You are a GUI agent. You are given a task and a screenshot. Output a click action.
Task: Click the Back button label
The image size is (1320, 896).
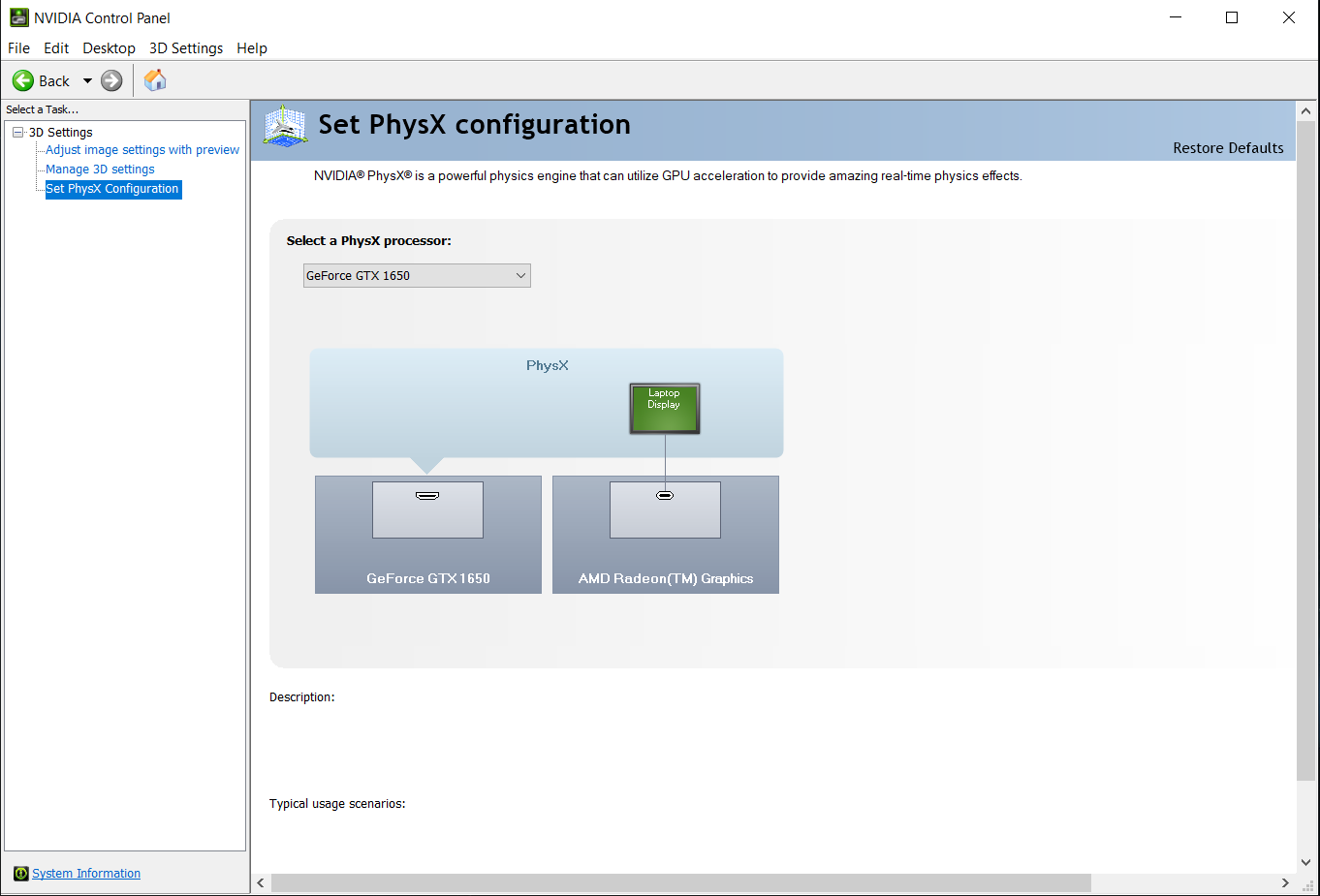(x=54, y=81)
